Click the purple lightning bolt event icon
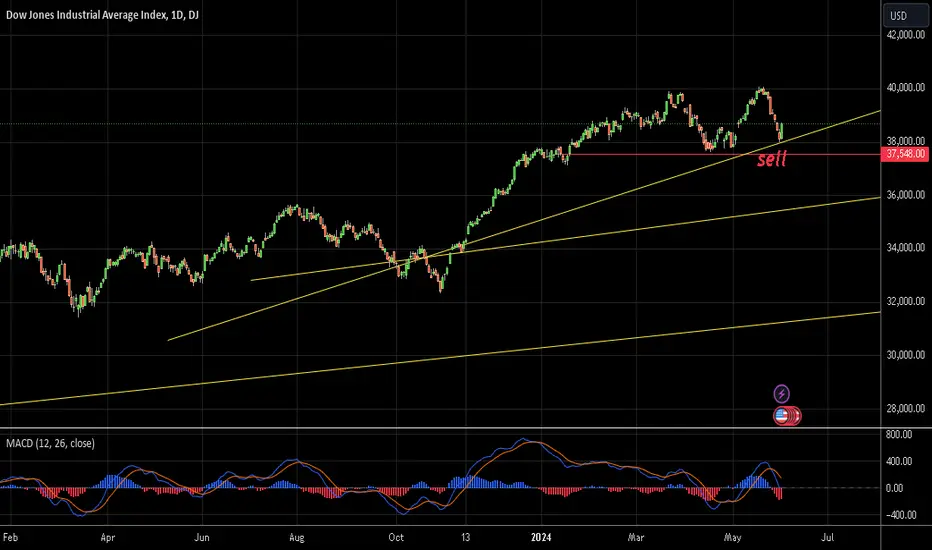Image resolution: width=932 pixels, height=550 pixels. [782, 394]
